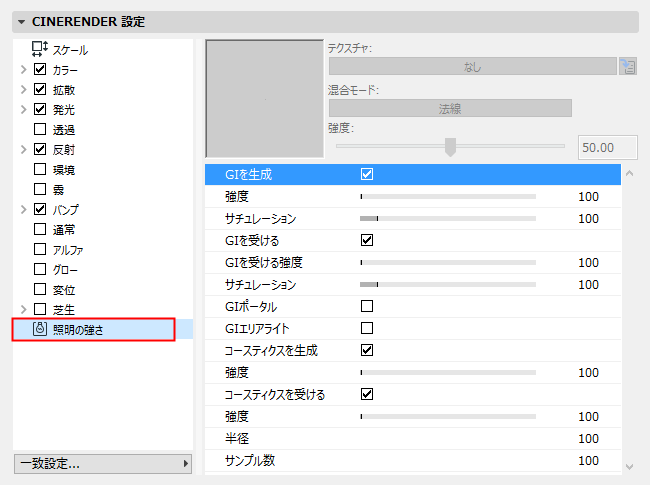Select the アルファ label in the tree
The height and width of the screenshot is (485, 650).
click(68, 250)
